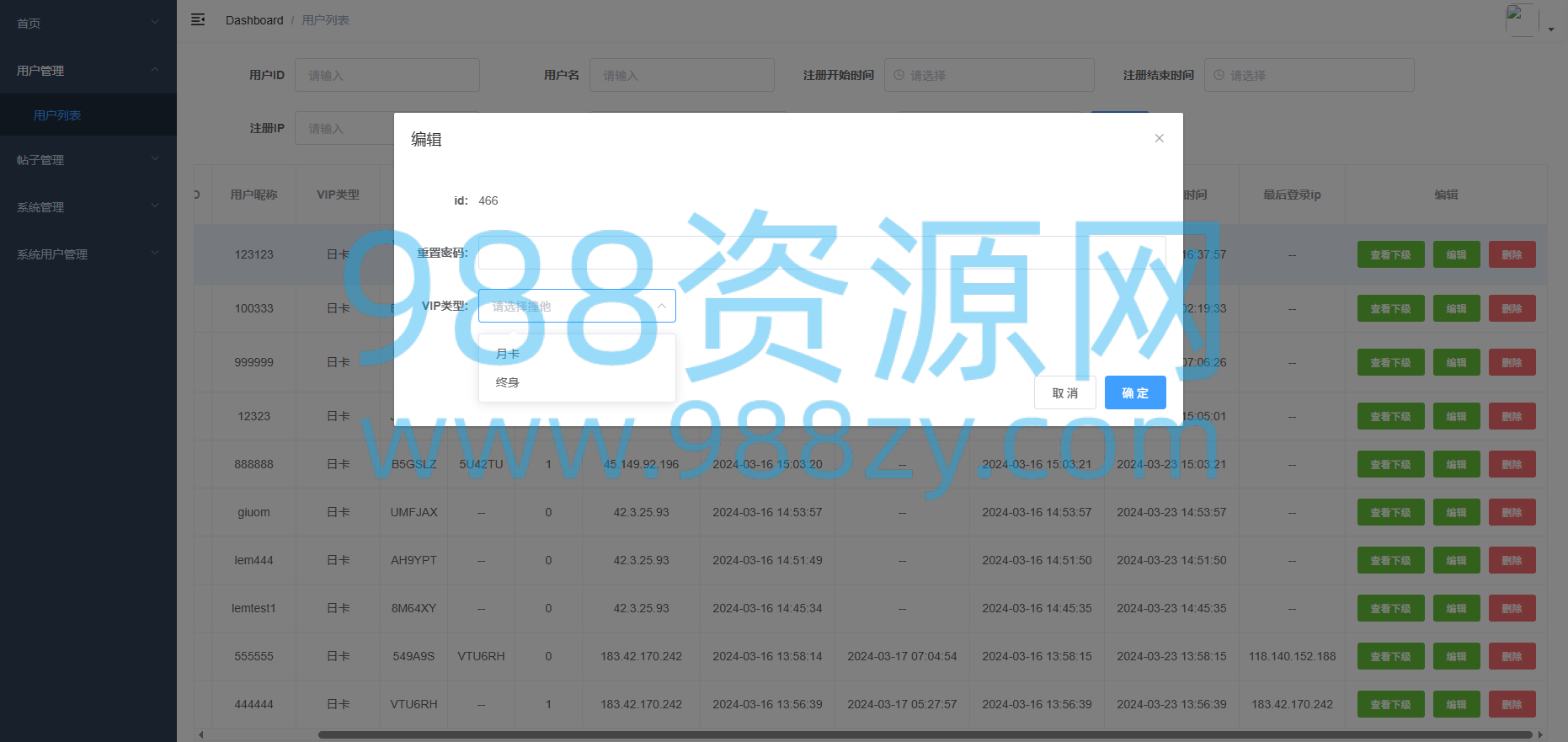Image resolution: width=1568 pixels, height=742 pixels.
Task: Click username cell lemtest1
Action: (x=253, y=608)
